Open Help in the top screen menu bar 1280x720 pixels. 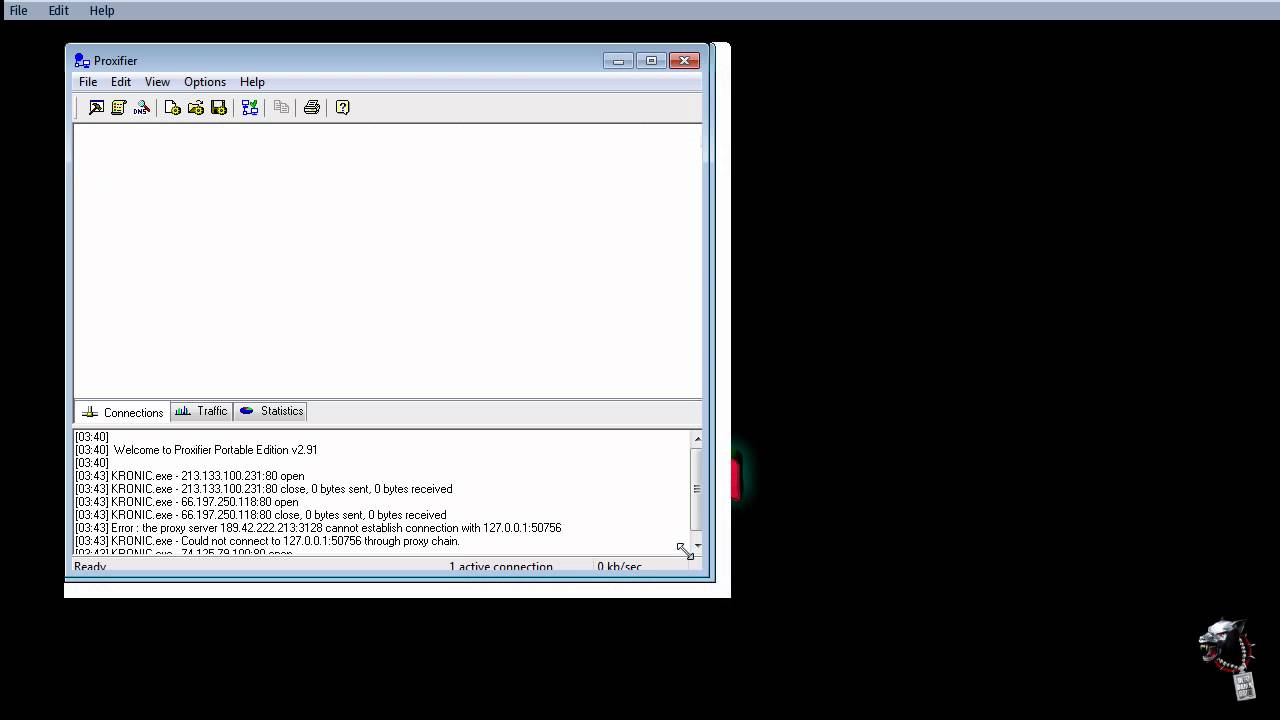click(x=102, y=10)
